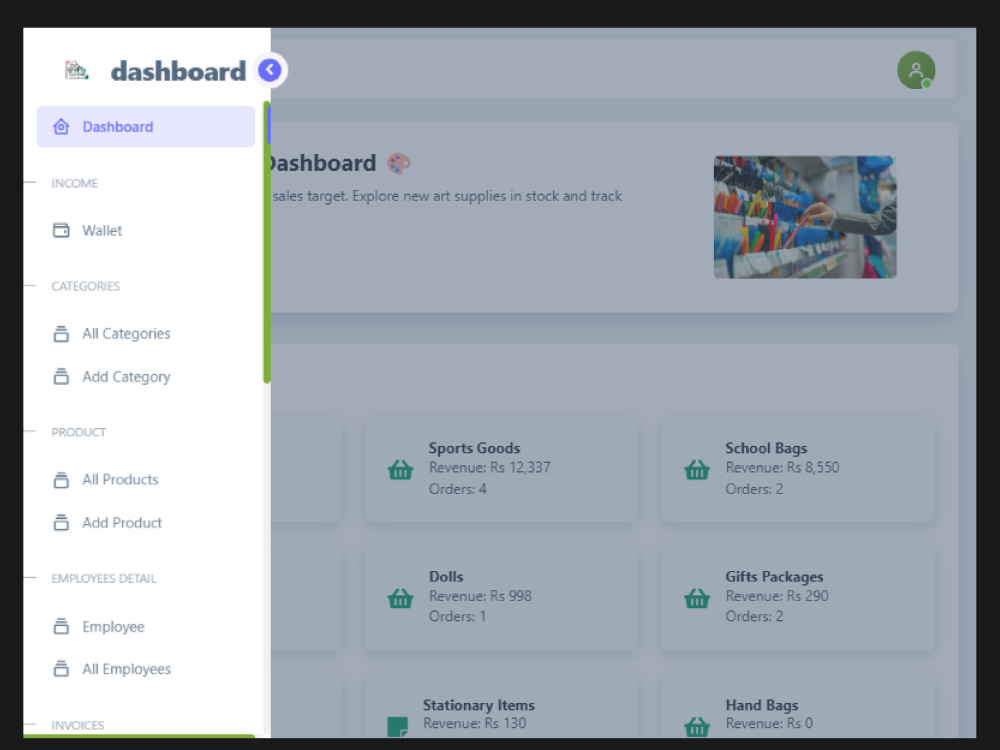Open the Sports Goods category card
The height and width of the screenshot is (750, 1000).
(x=501, y=469)
